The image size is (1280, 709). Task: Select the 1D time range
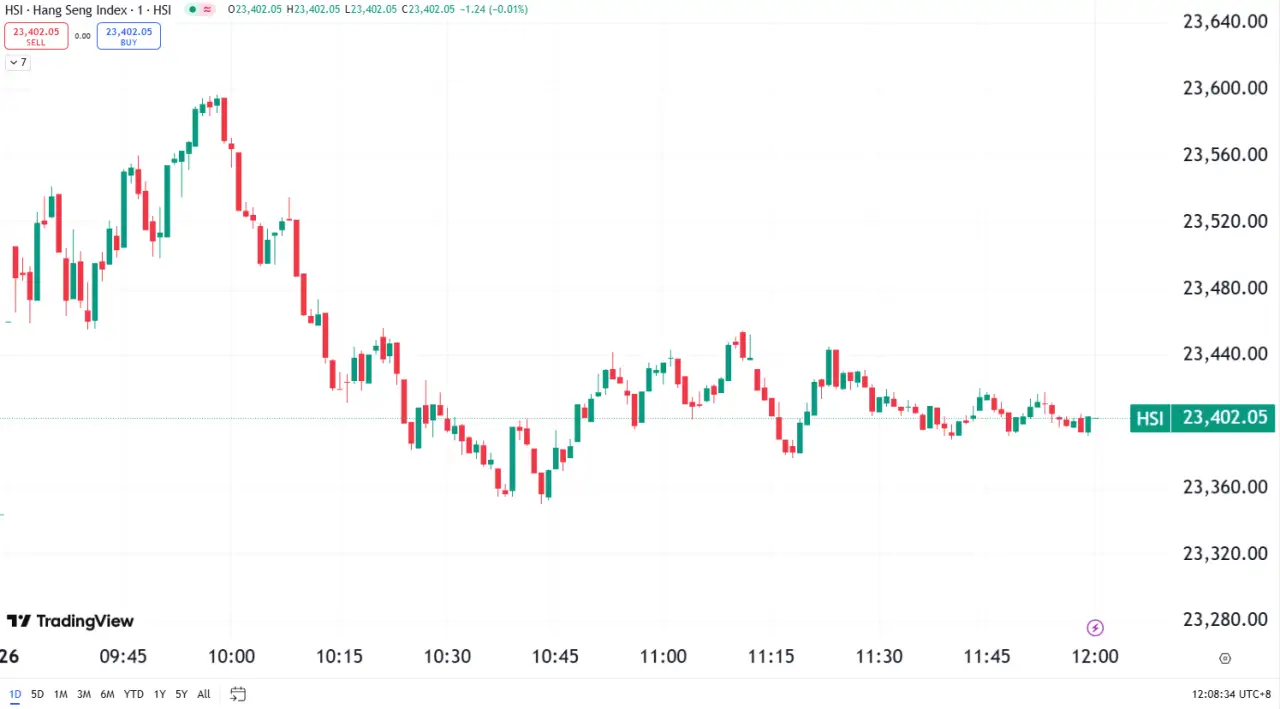[x=15, y=693]
